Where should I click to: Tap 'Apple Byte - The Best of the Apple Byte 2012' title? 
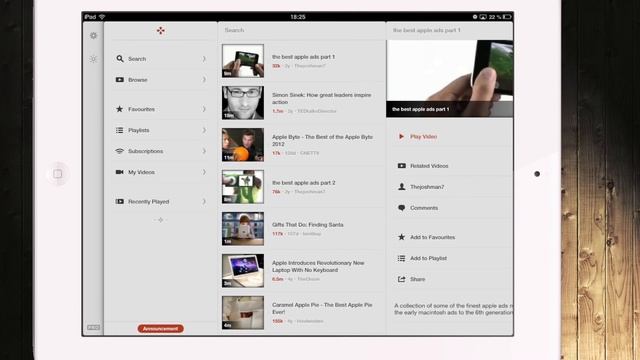(322, 140)
